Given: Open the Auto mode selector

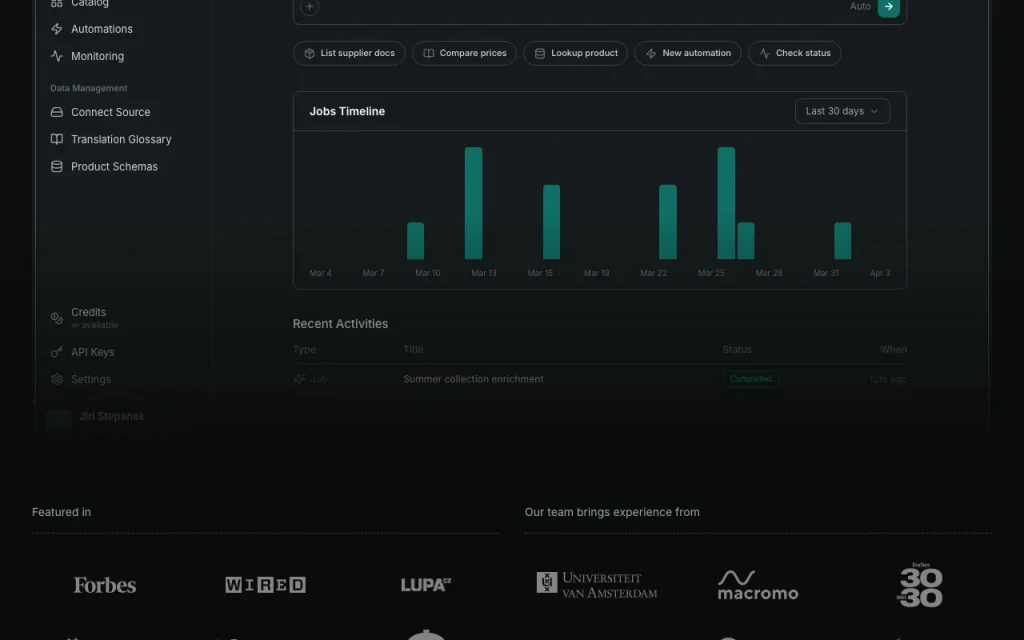Looking at the screenshot, I should 860,7.
